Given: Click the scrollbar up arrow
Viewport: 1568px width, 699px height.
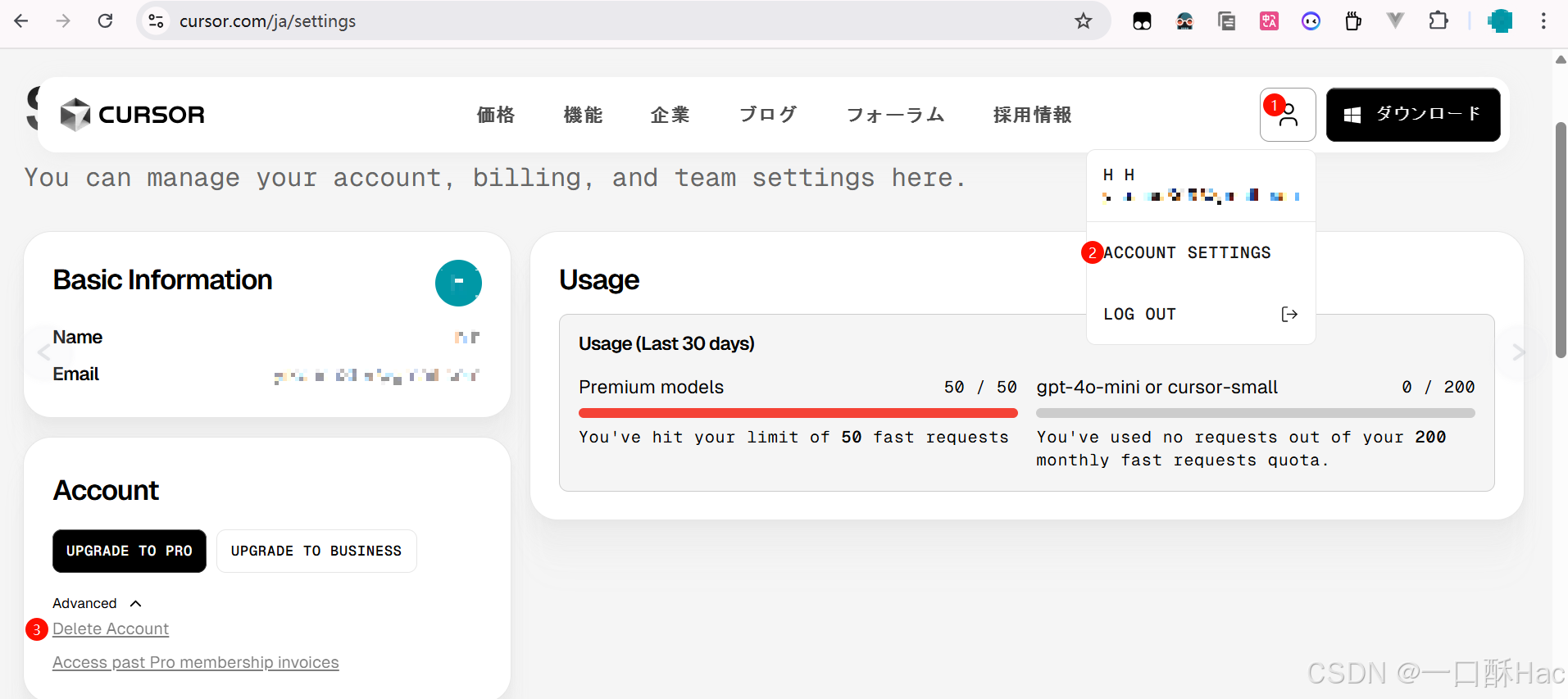Looking at the screenshot, I should [x=1561, y=59].
